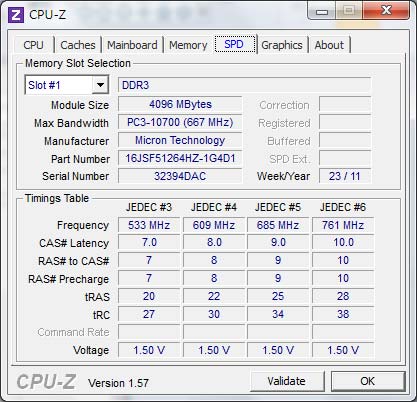Click the 761 MHz frequency cell
Viewport: 417px width, 402px height.
pyautogui.click(x=343, y=225)
